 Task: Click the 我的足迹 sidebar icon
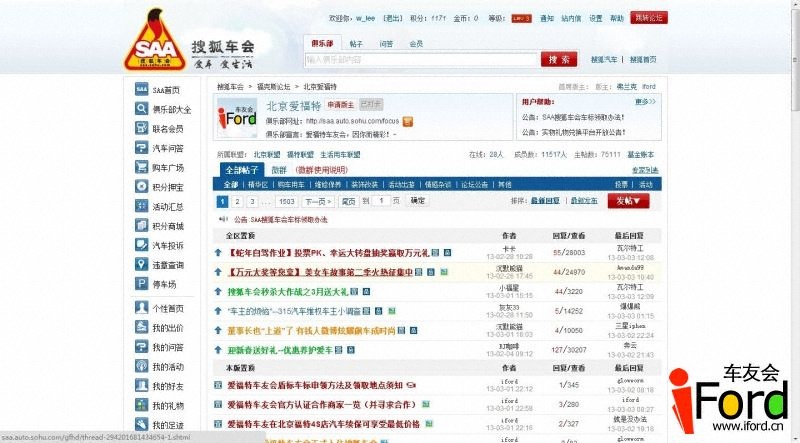click(141, 424)
